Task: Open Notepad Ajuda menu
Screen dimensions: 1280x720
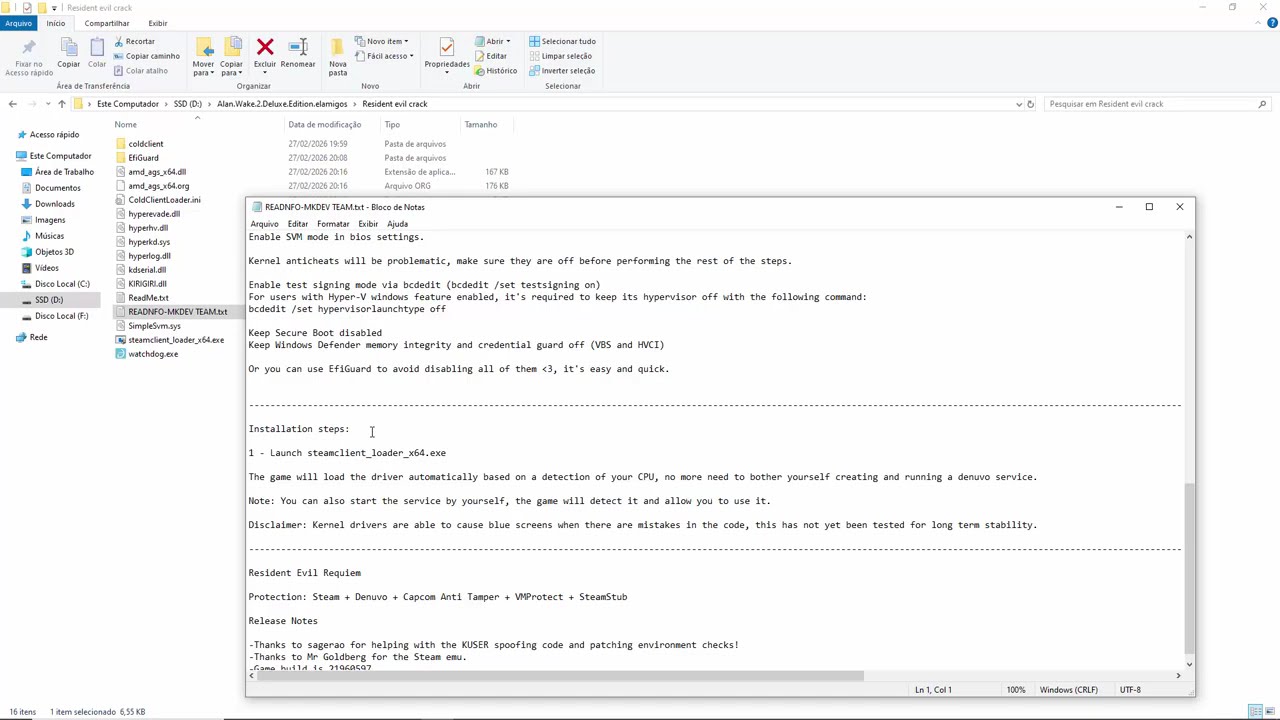Action: [x=397, y=224]
